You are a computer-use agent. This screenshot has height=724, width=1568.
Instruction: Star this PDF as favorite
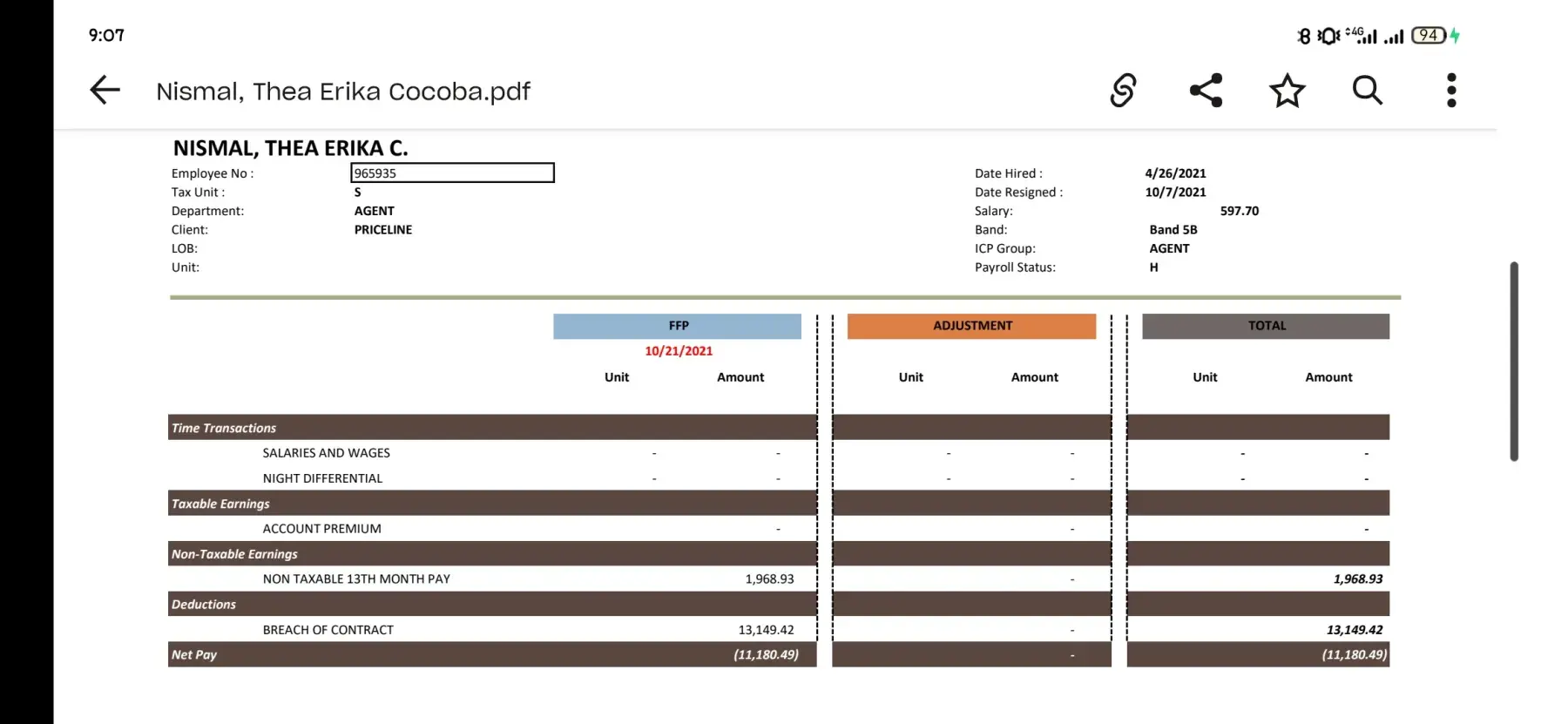click(x=1287, y=91)
